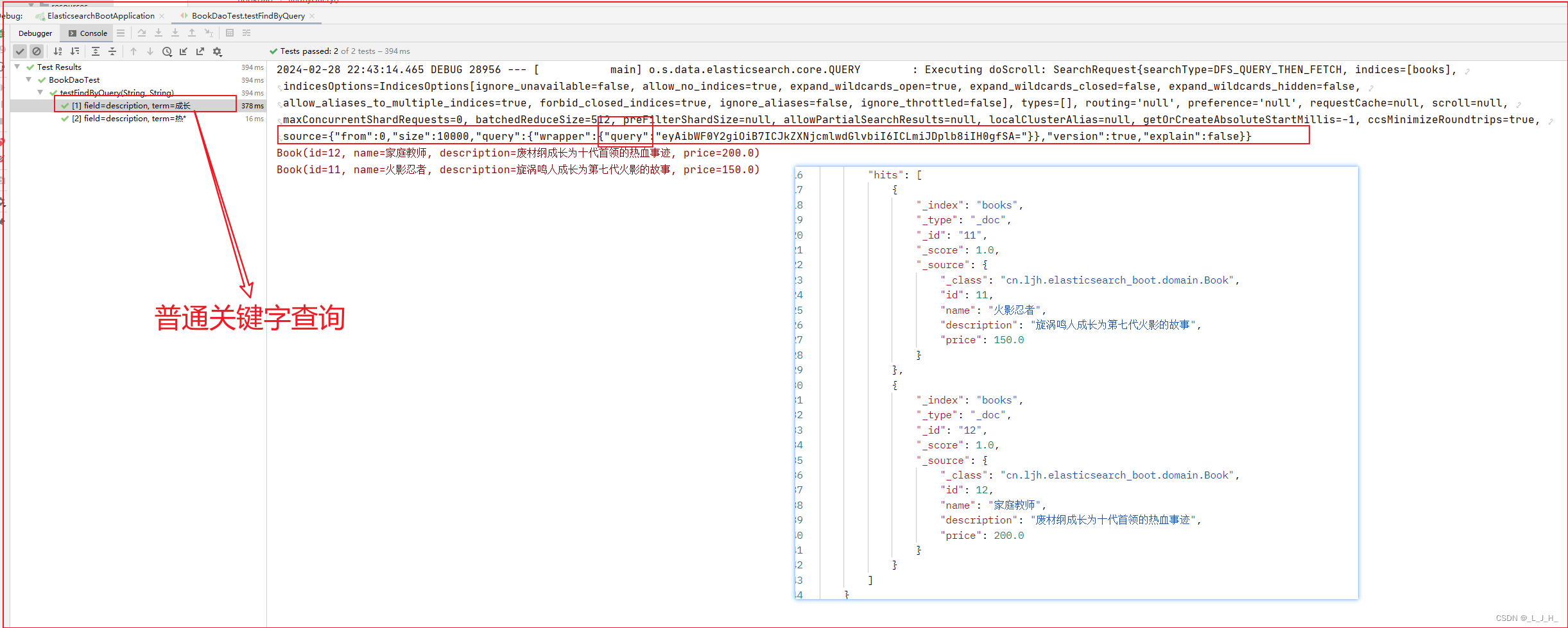This screenshot has height=628, width=1568.
Task: Click the "_id": "11" JSON line
Action: (952, 235)
